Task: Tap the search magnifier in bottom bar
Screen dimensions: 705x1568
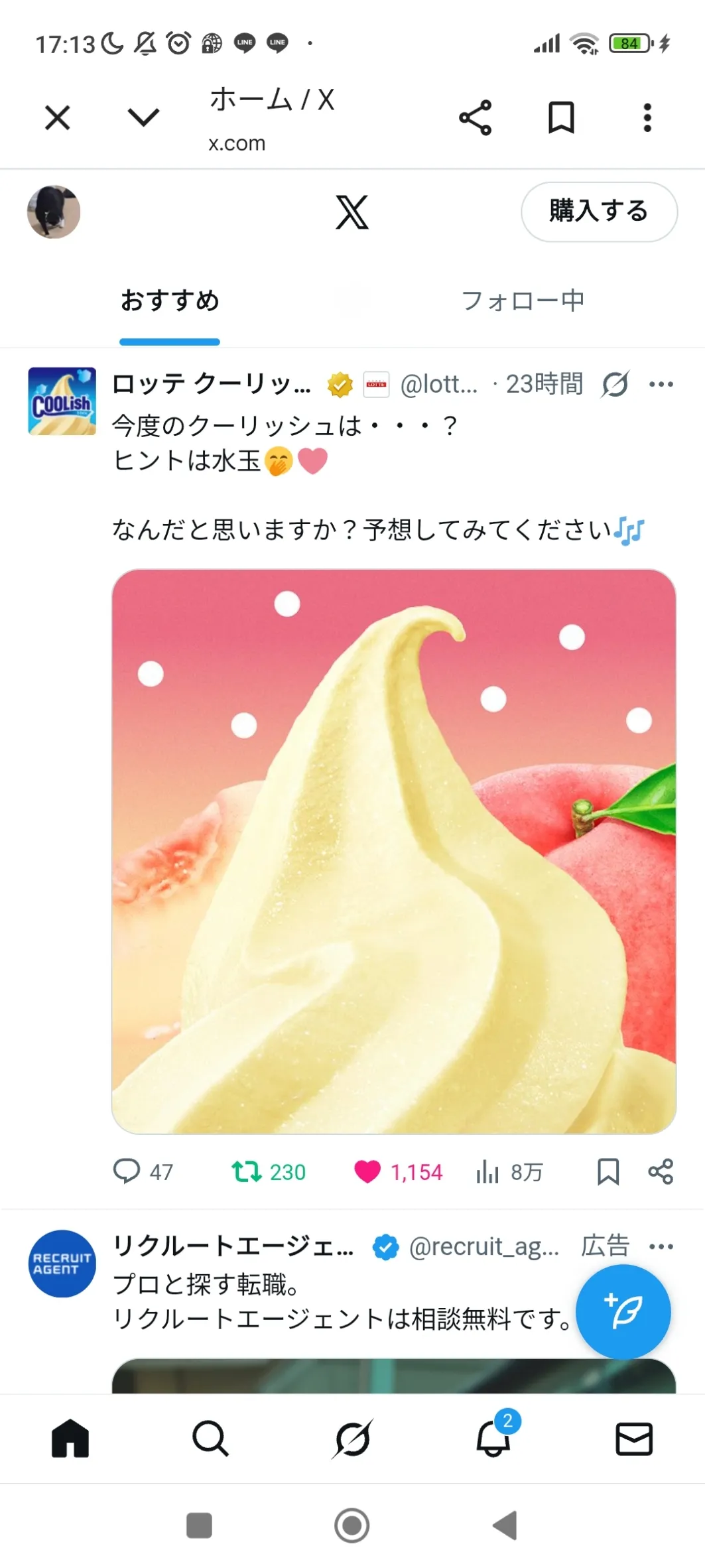Action: (211, 1439)
